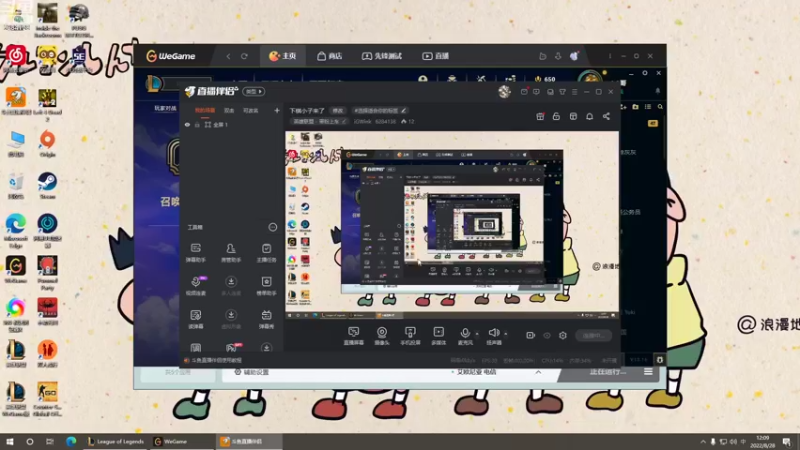Select the first red scene tab
Screen dimensions: 800x450
tap(205, 110)
